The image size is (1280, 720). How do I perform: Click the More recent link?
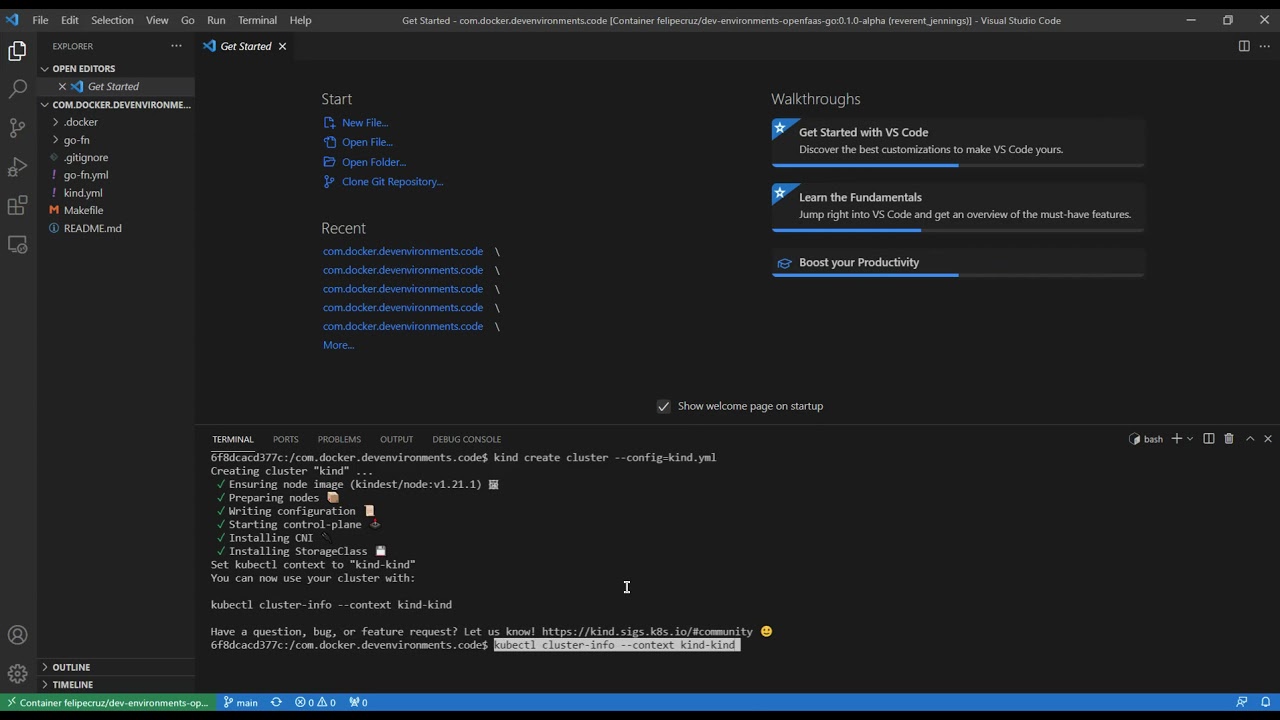(x=338, y=345)
